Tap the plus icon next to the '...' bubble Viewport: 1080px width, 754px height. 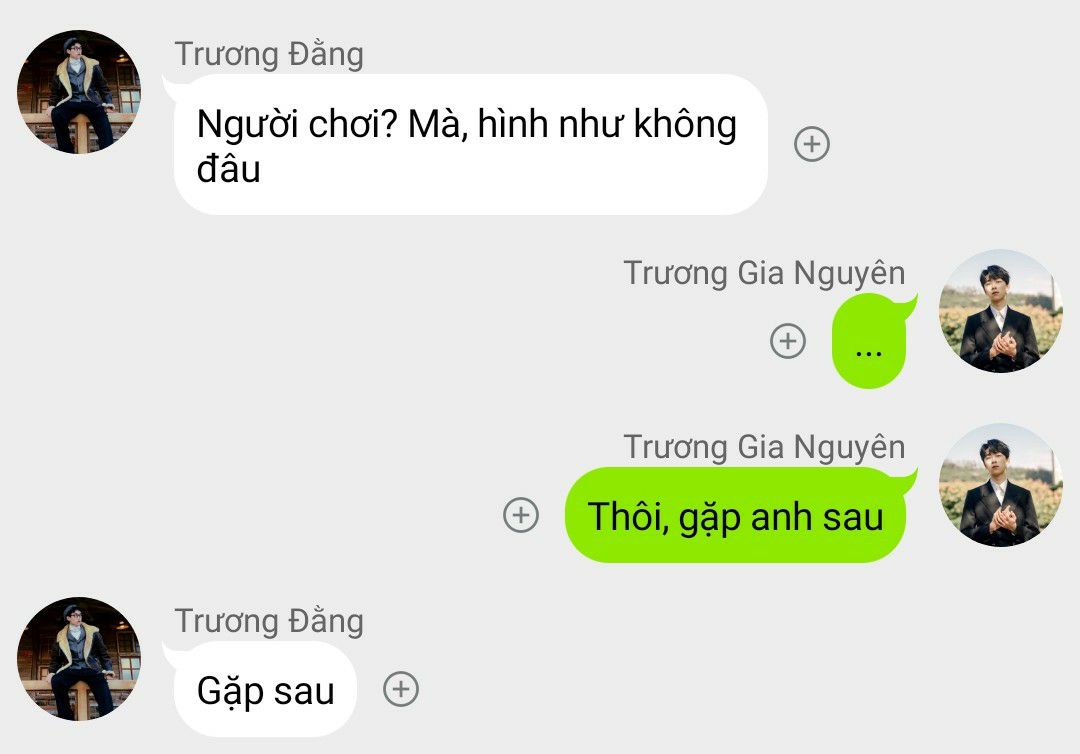788,341
